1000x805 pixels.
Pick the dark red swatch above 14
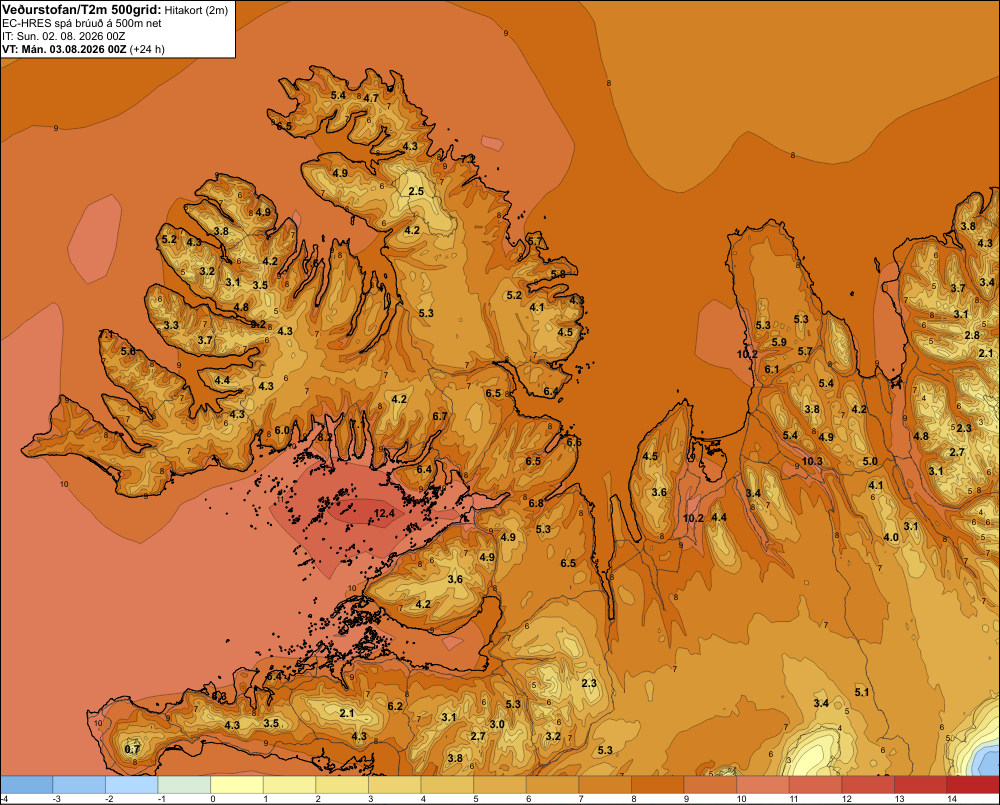973,785
